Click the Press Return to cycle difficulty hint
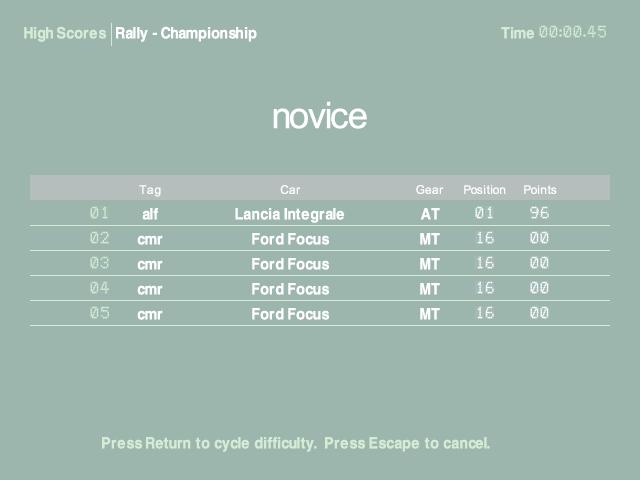The image size is (640, 480). click(208, 443)
